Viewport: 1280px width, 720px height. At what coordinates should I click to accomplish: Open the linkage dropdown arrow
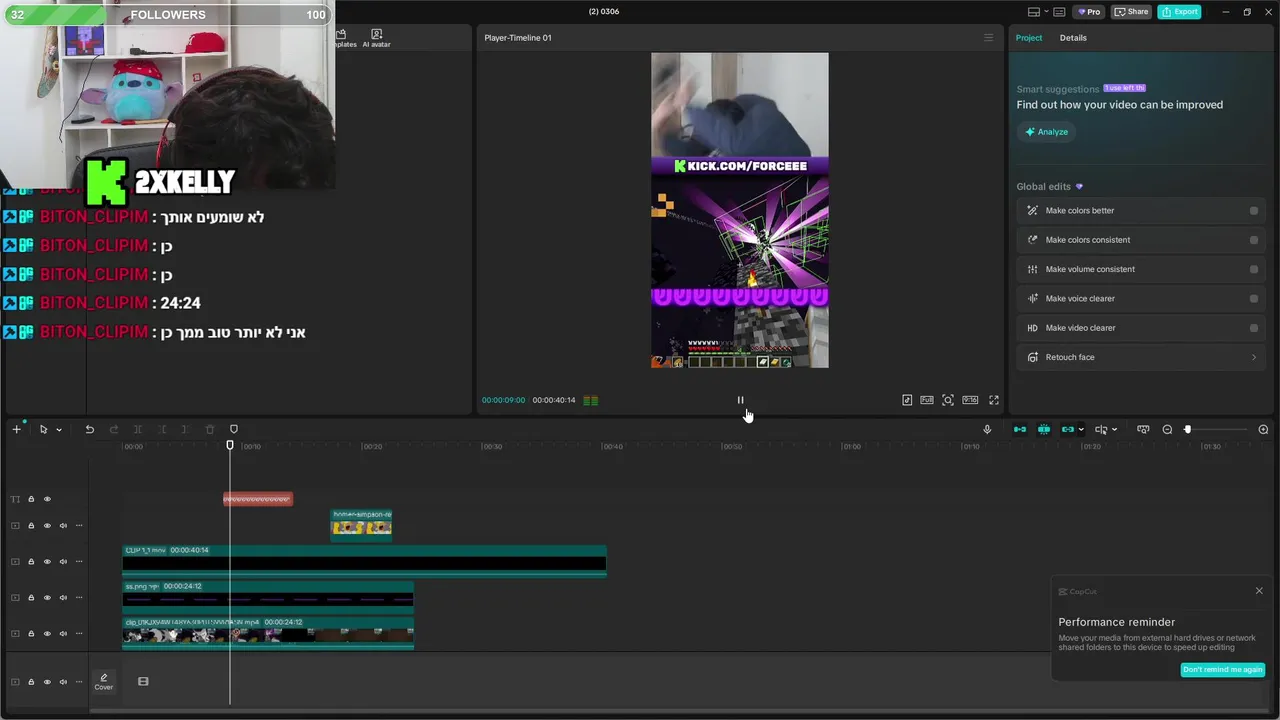[x=1081, y=430]
